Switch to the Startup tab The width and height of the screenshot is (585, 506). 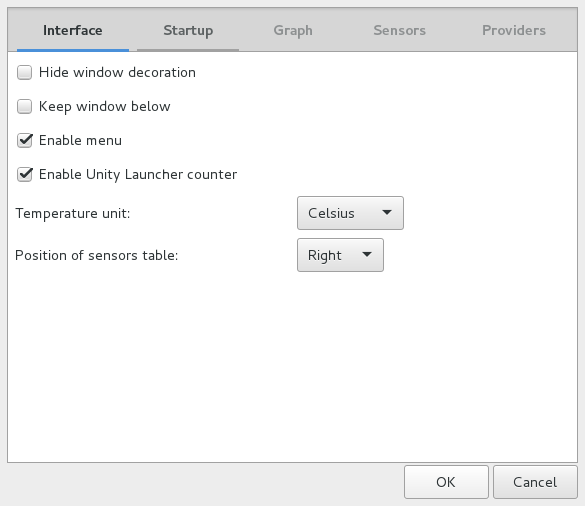pyautogui.click(x=188, y=30)
